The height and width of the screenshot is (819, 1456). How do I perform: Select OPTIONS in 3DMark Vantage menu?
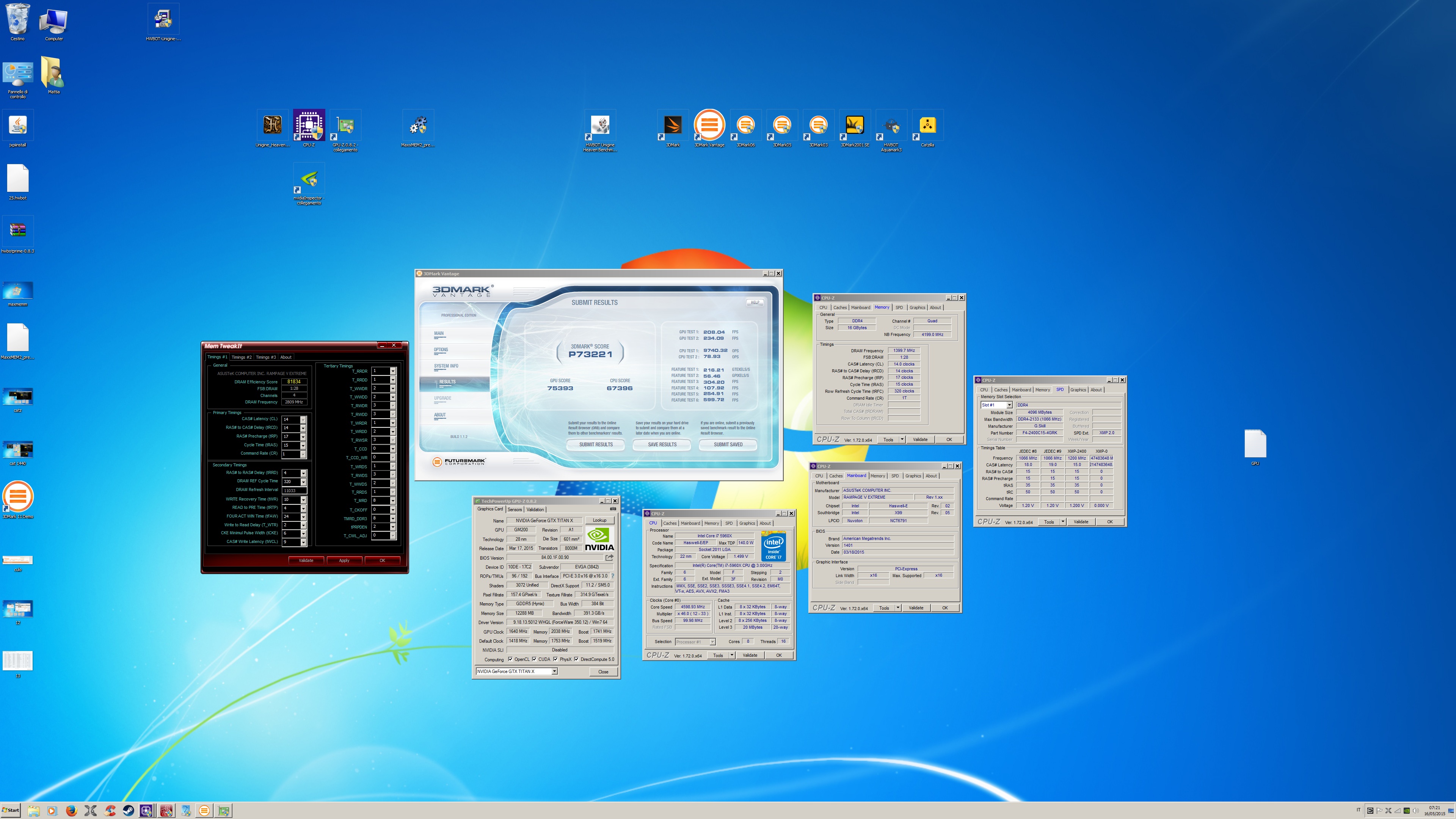point(441,349)
